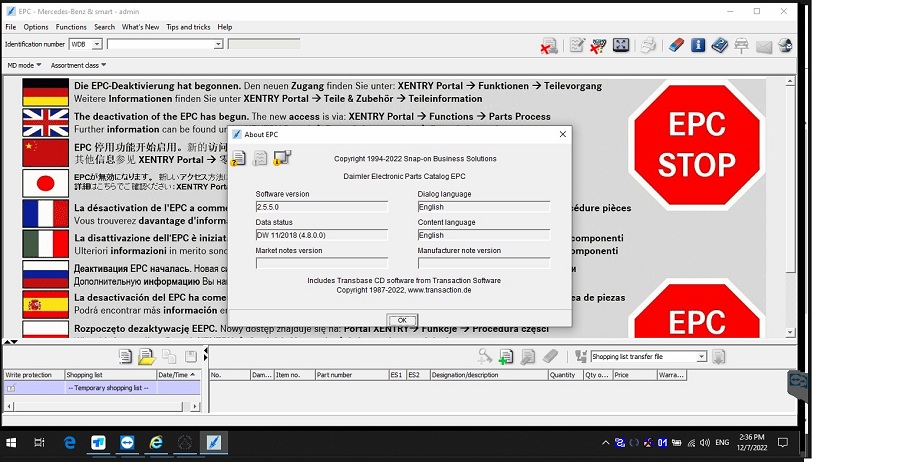
Task: Click the computer info icon in About EPC dialog
Action: click(282, 157)
